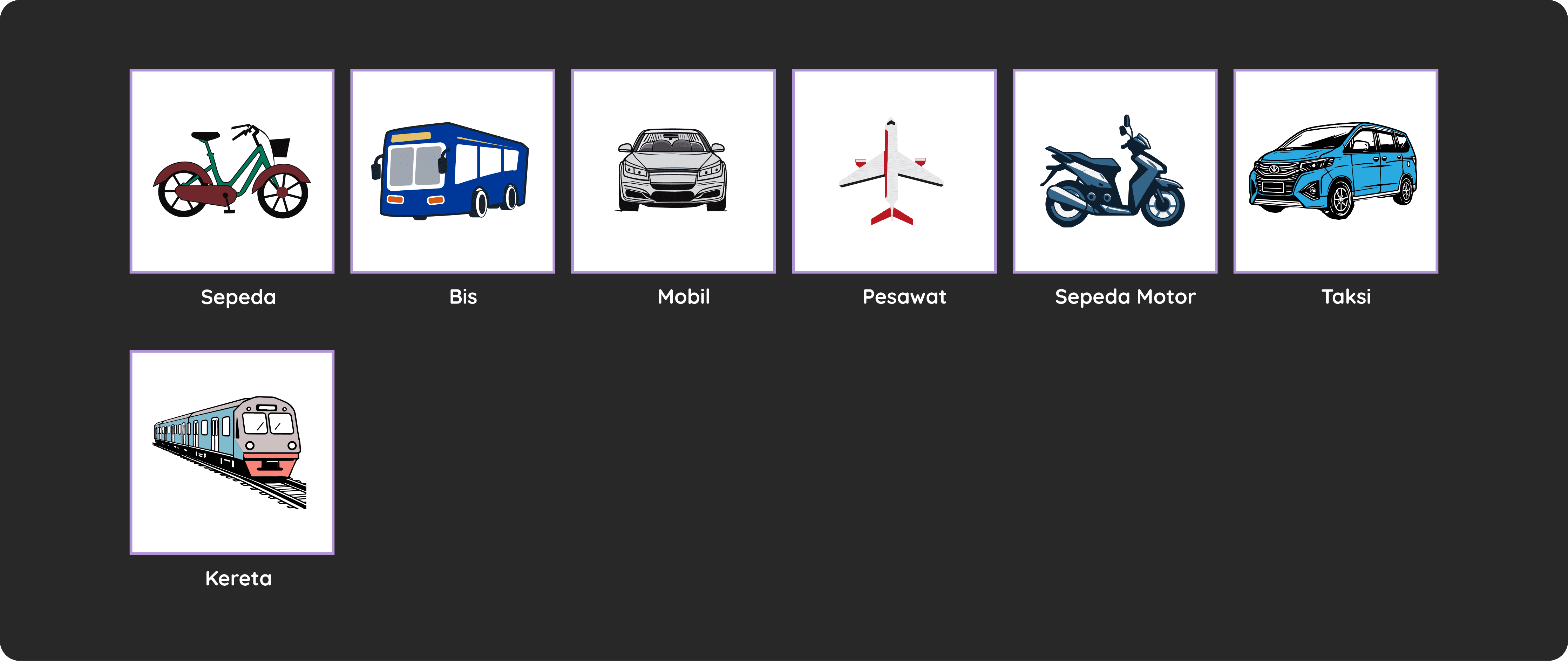Click the bus windshield
1568x661 pixels.
click(x=416, y=165)
